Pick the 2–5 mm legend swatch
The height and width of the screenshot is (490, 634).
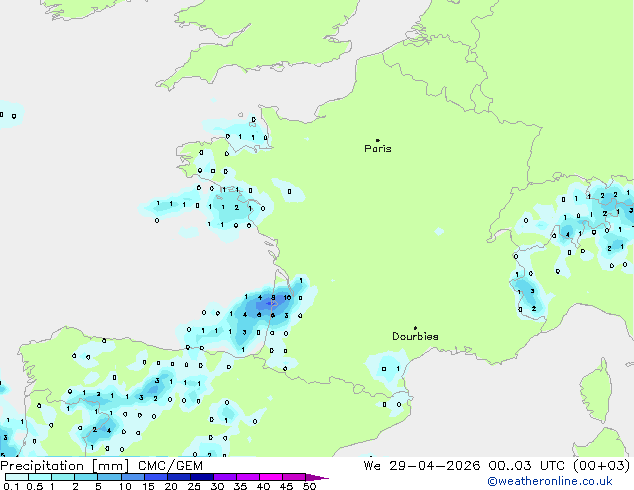pyautogui.click(x=86, y=477)
